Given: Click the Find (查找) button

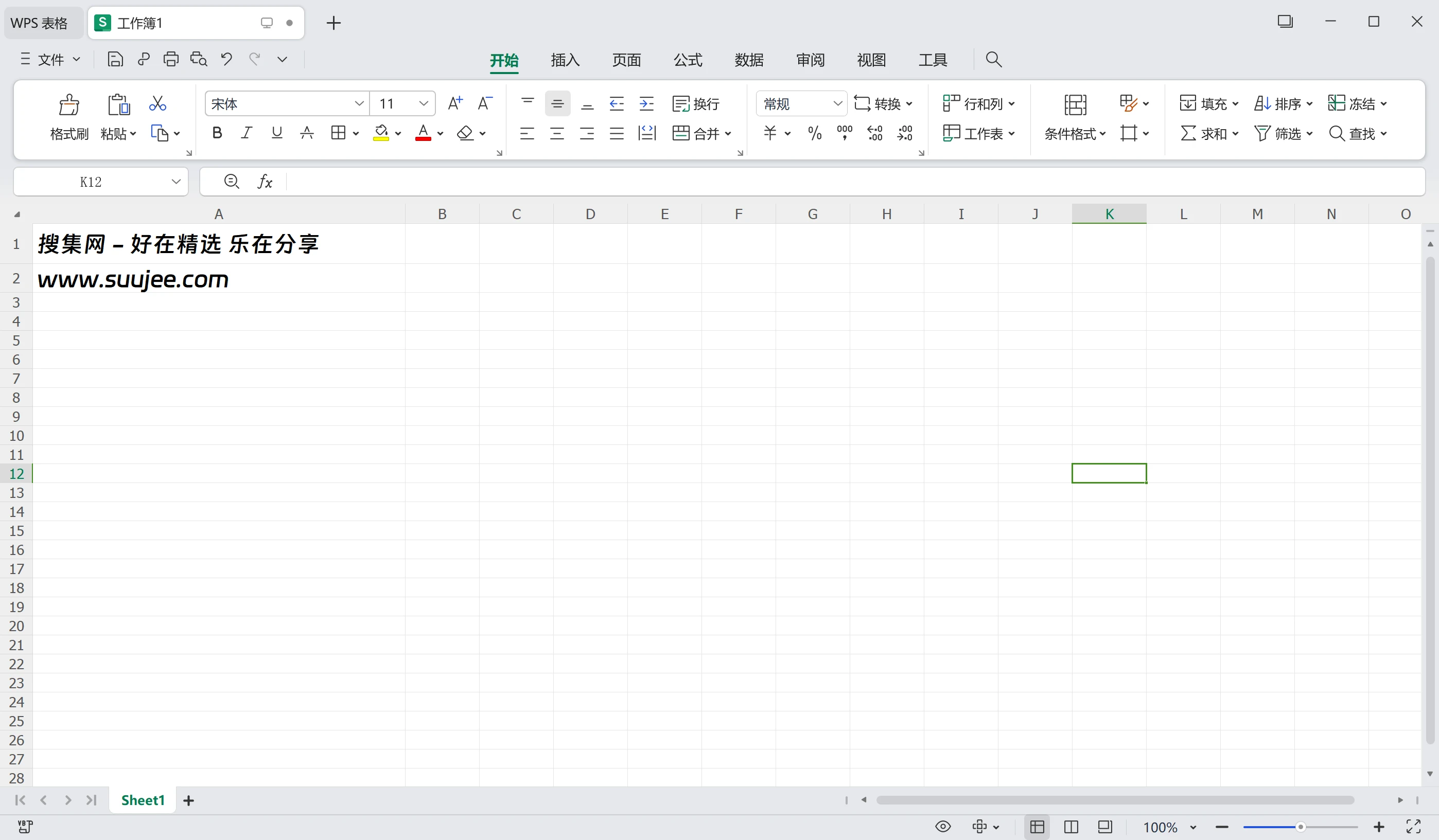Looking at the screenshot, I should [1357, 134].
